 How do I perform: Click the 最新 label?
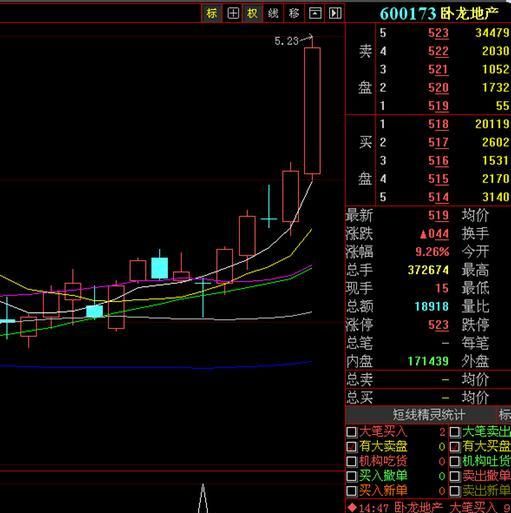(359, 216)
